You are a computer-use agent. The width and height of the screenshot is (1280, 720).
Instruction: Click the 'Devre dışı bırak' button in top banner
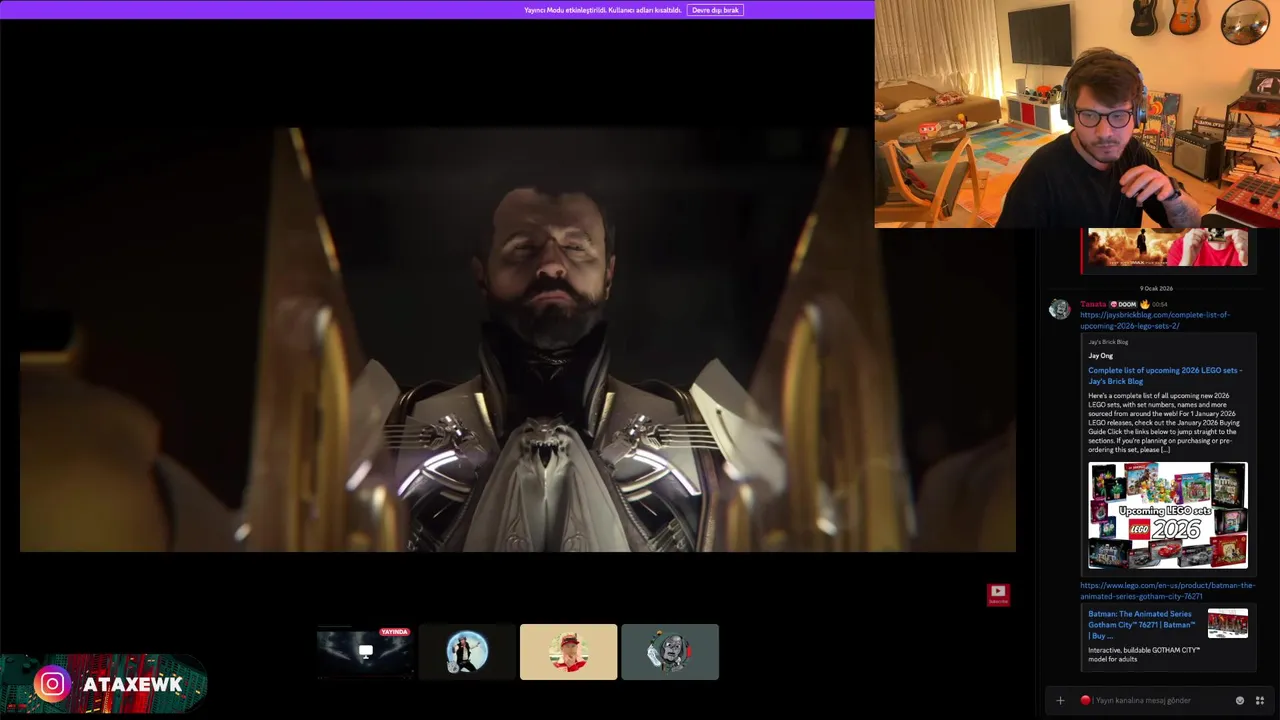715,10
